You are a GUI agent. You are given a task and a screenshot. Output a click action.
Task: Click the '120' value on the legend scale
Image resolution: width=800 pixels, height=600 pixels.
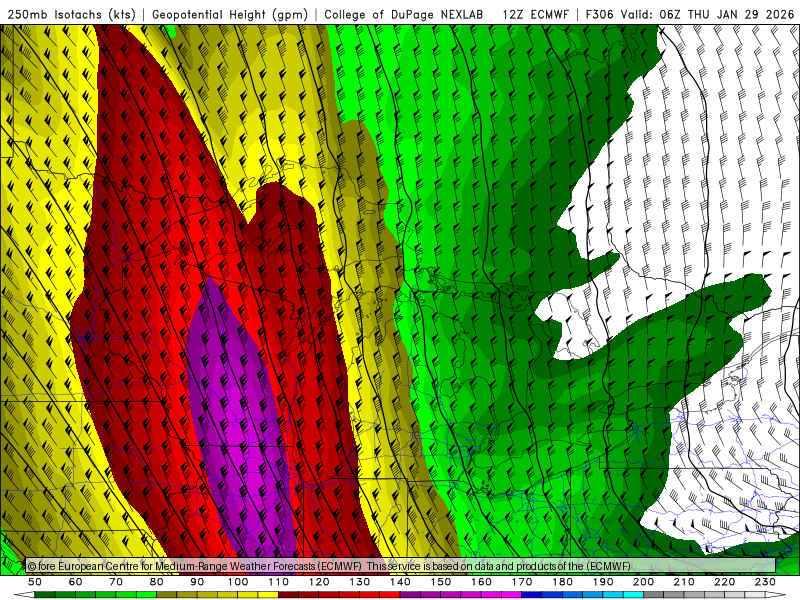(x=319, y=582)
